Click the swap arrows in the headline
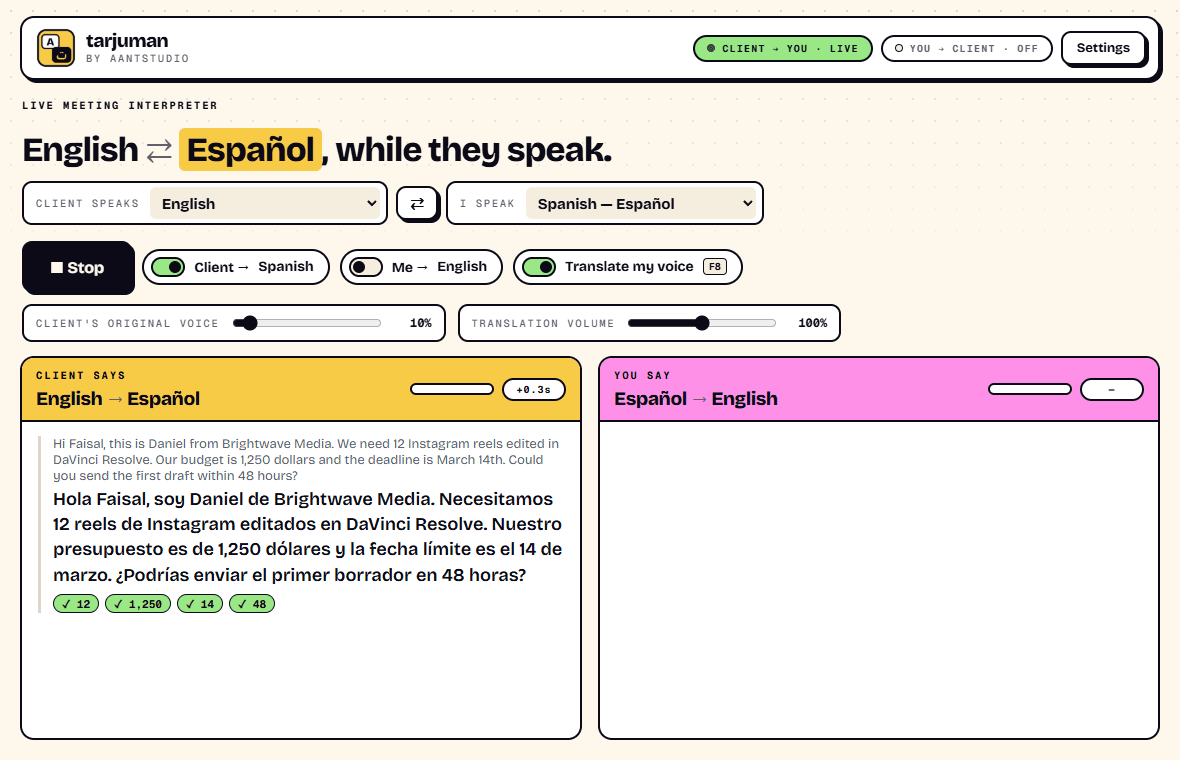This screenshot has height=760, width=1180. tap(159, 151)
